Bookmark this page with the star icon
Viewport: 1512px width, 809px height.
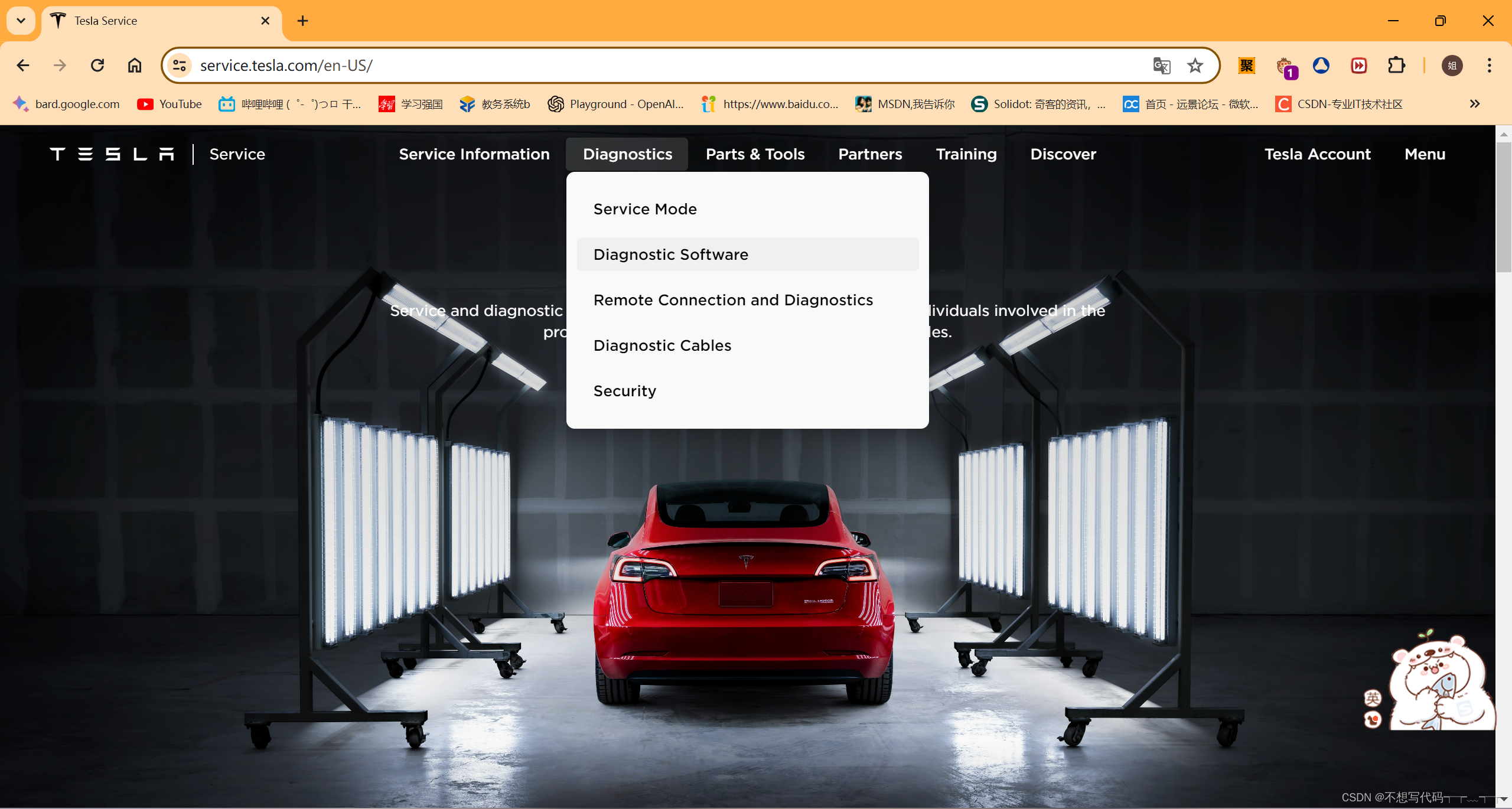(1195, 66)
